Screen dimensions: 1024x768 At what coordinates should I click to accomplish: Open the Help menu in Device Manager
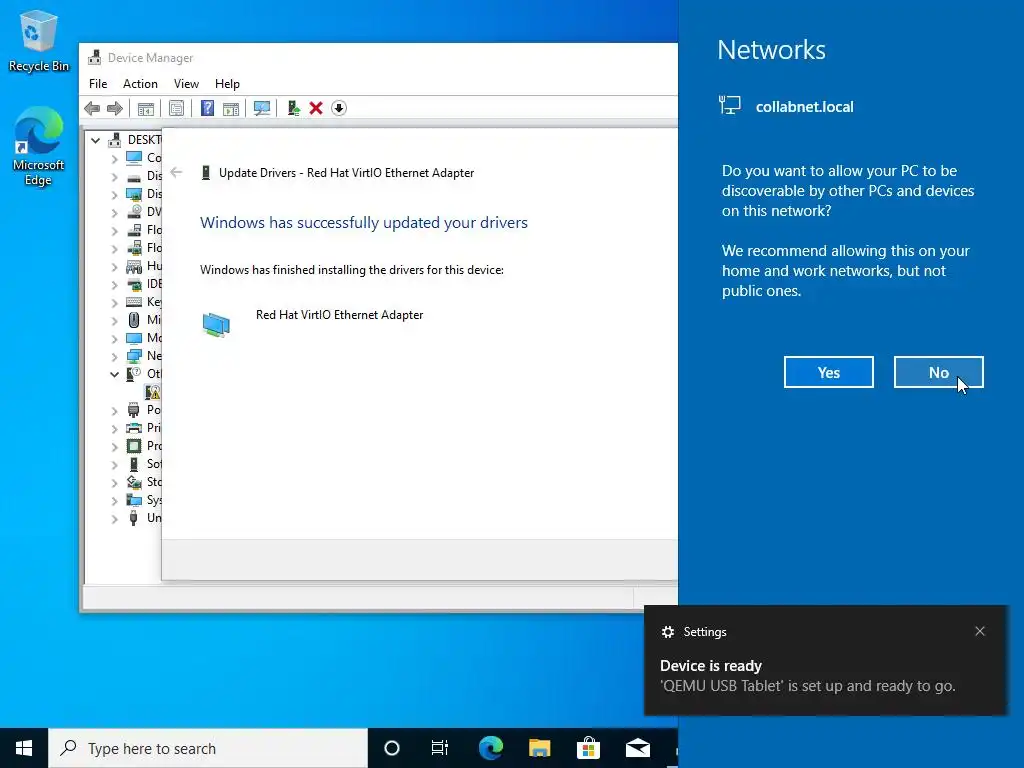(227, 84)
